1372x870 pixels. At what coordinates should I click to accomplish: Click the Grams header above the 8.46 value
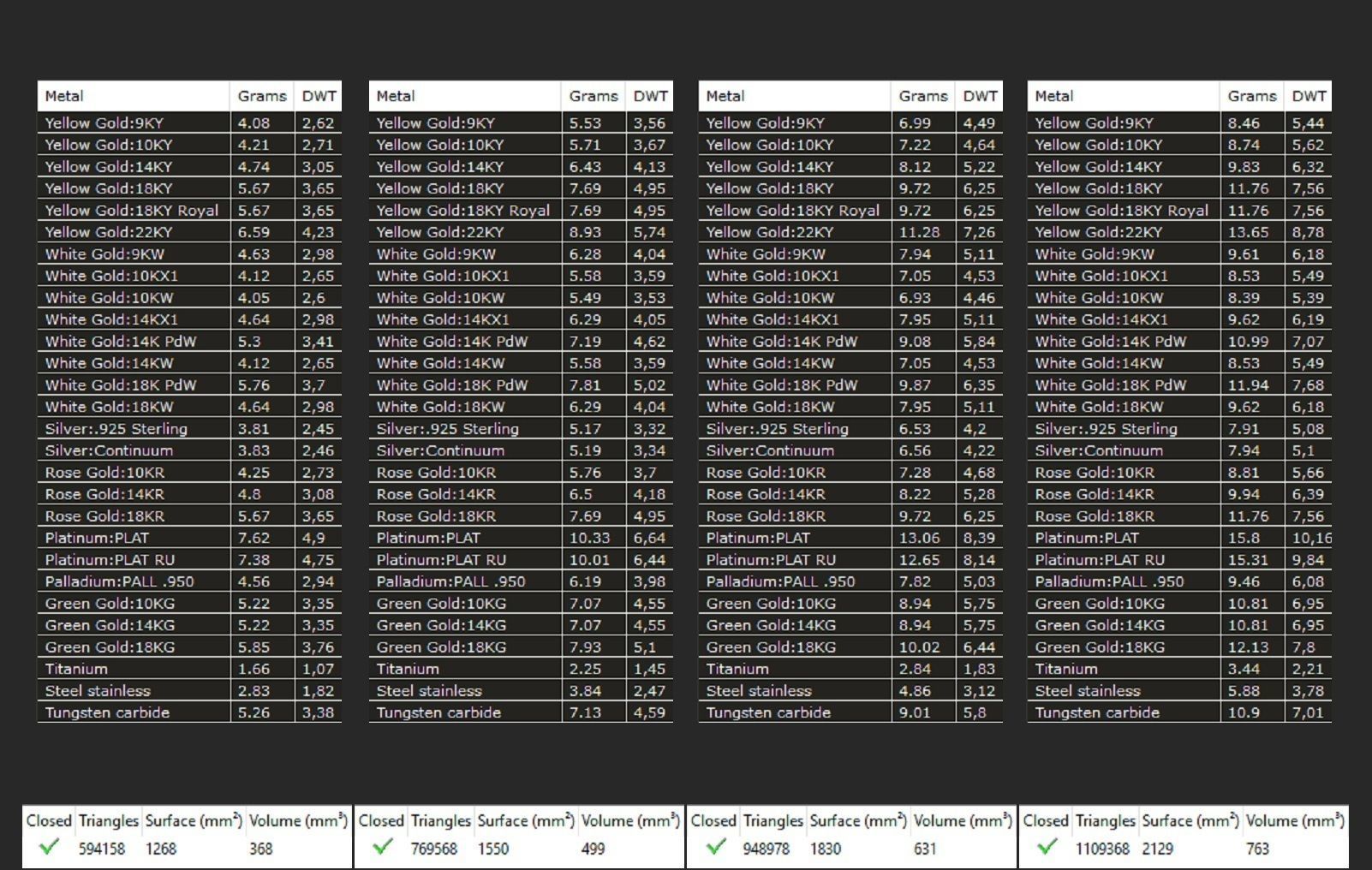point(1252,96)
